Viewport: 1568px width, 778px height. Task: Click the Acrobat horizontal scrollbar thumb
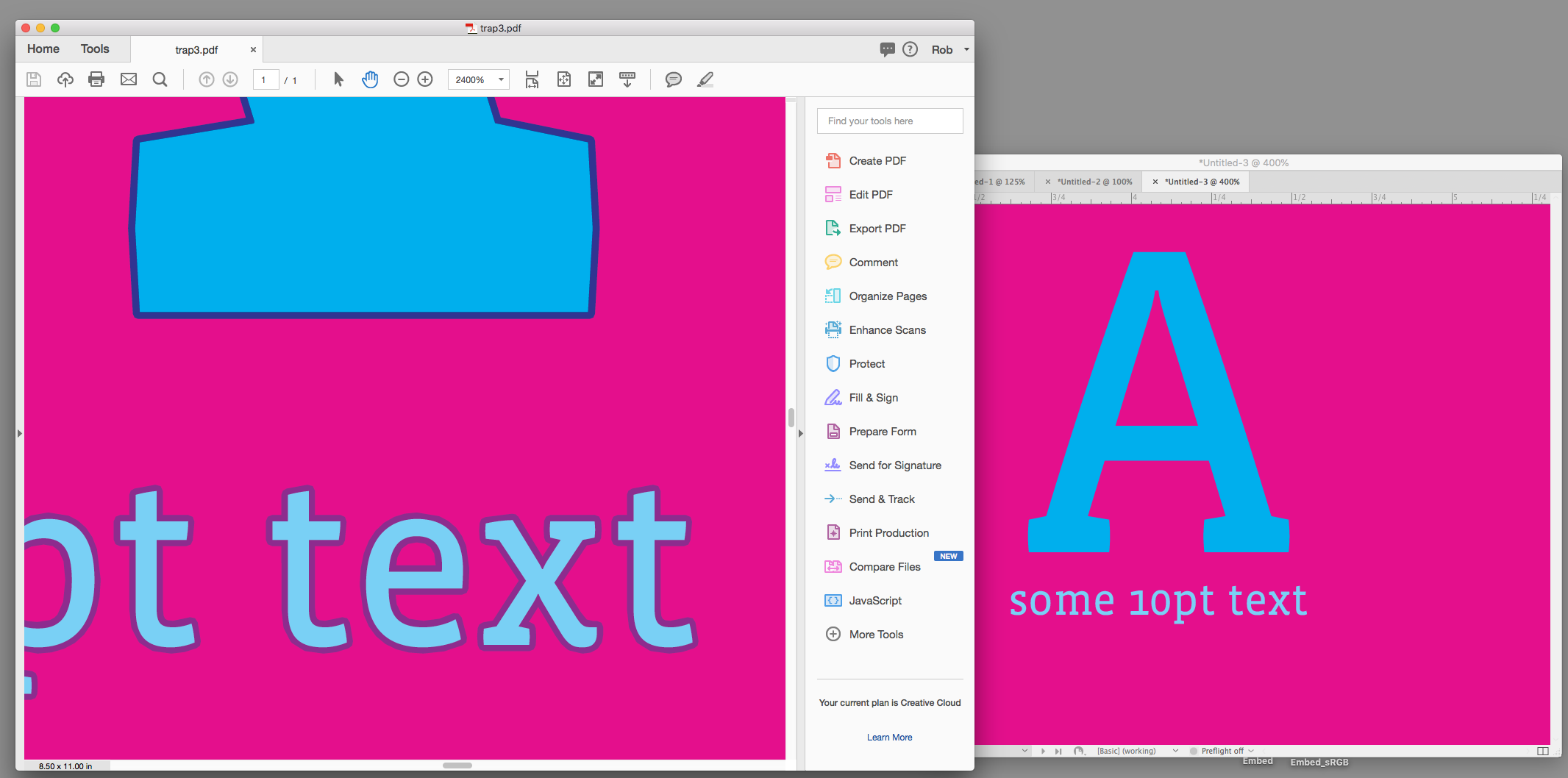click(x=457, y=765)
